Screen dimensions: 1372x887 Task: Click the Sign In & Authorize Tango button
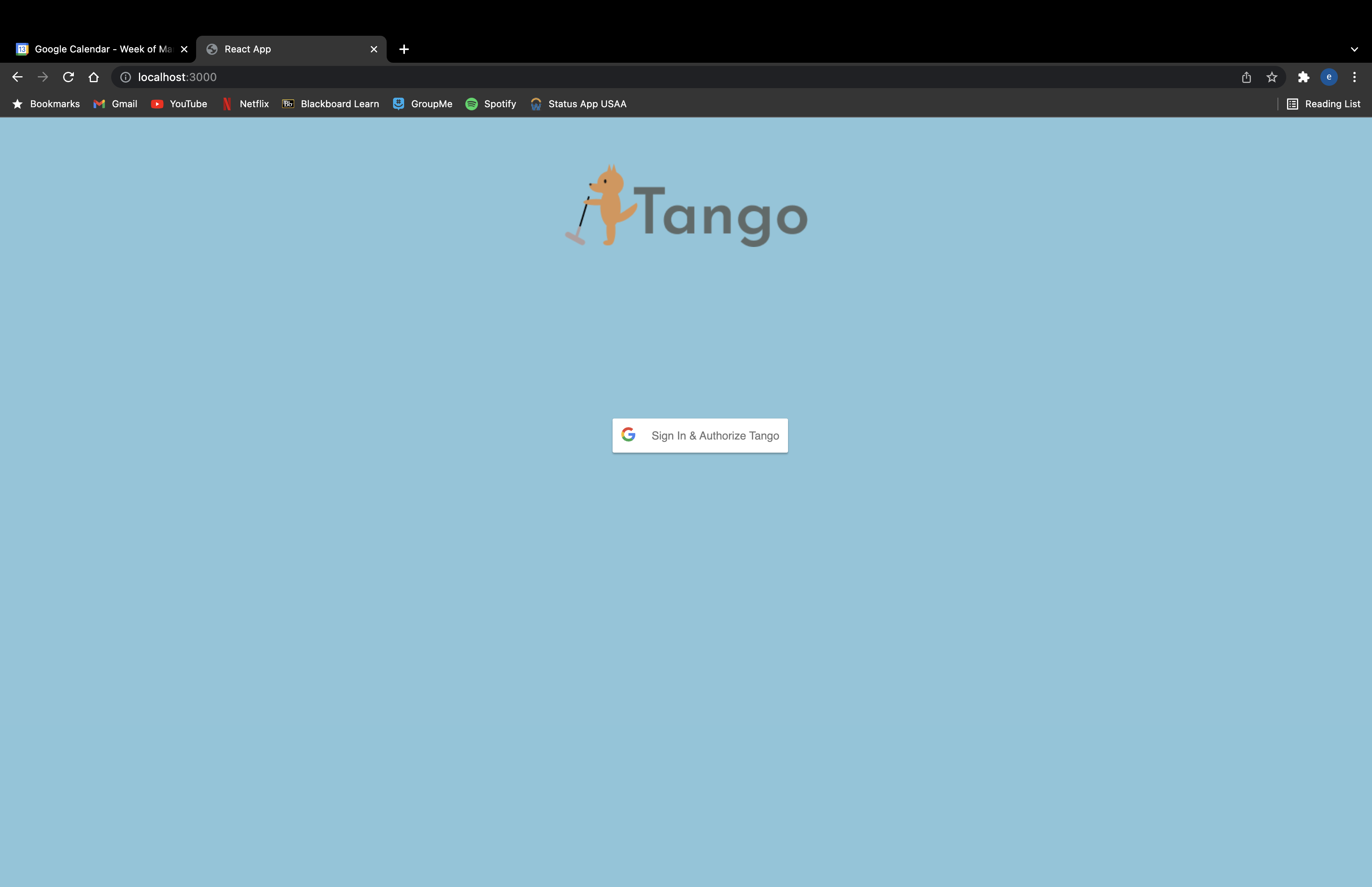(x=699, y=436)
